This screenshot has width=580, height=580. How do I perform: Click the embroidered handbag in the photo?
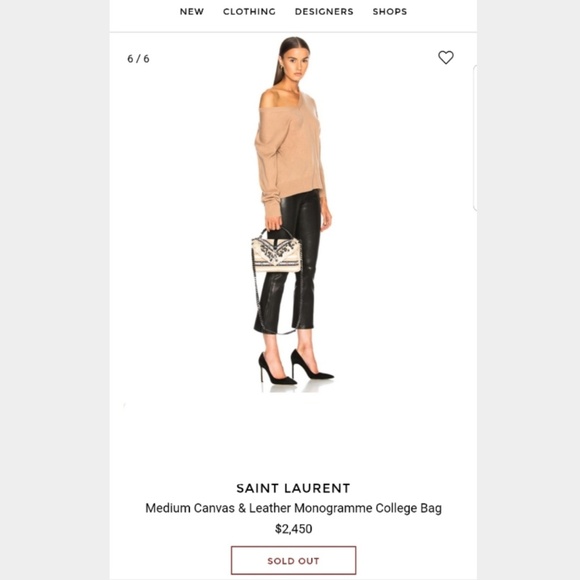coord(276,254)
